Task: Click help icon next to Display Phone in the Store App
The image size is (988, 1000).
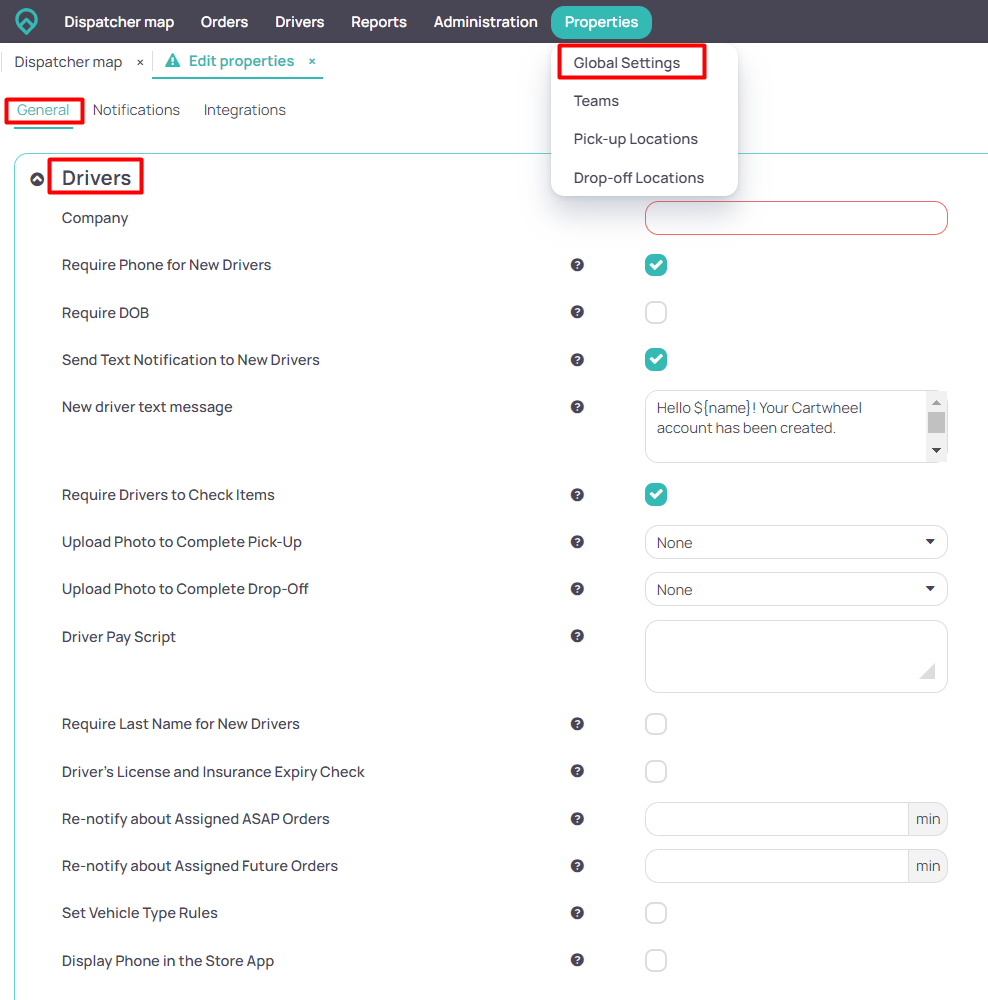Action: (x=577, y=960)
